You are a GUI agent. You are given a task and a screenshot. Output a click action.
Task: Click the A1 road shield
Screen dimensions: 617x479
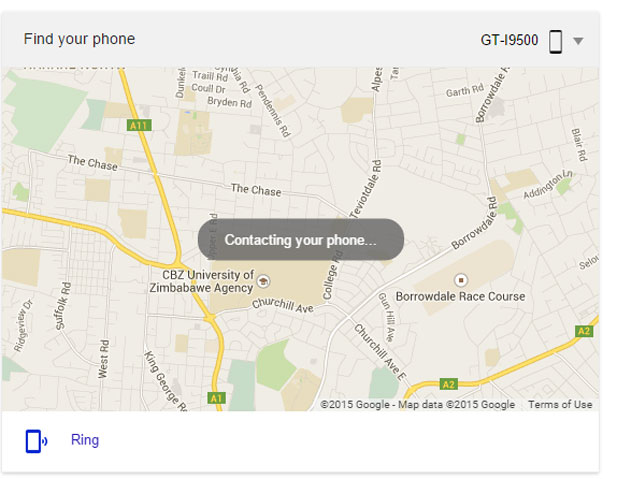pos(216,398)
